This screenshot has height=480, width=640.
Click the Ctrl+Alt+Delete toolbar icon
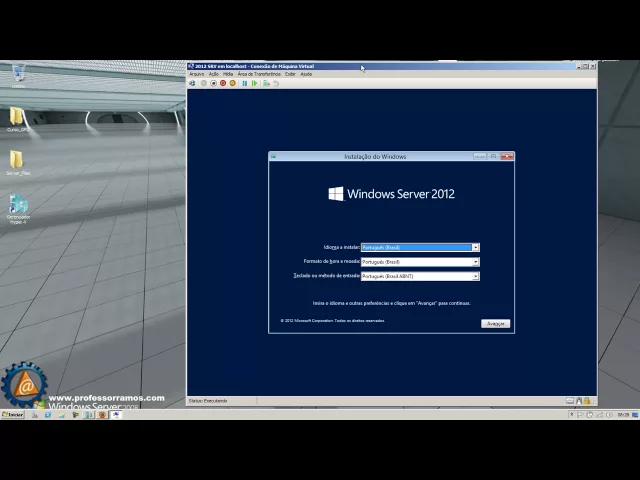click(x=192, y=83)
